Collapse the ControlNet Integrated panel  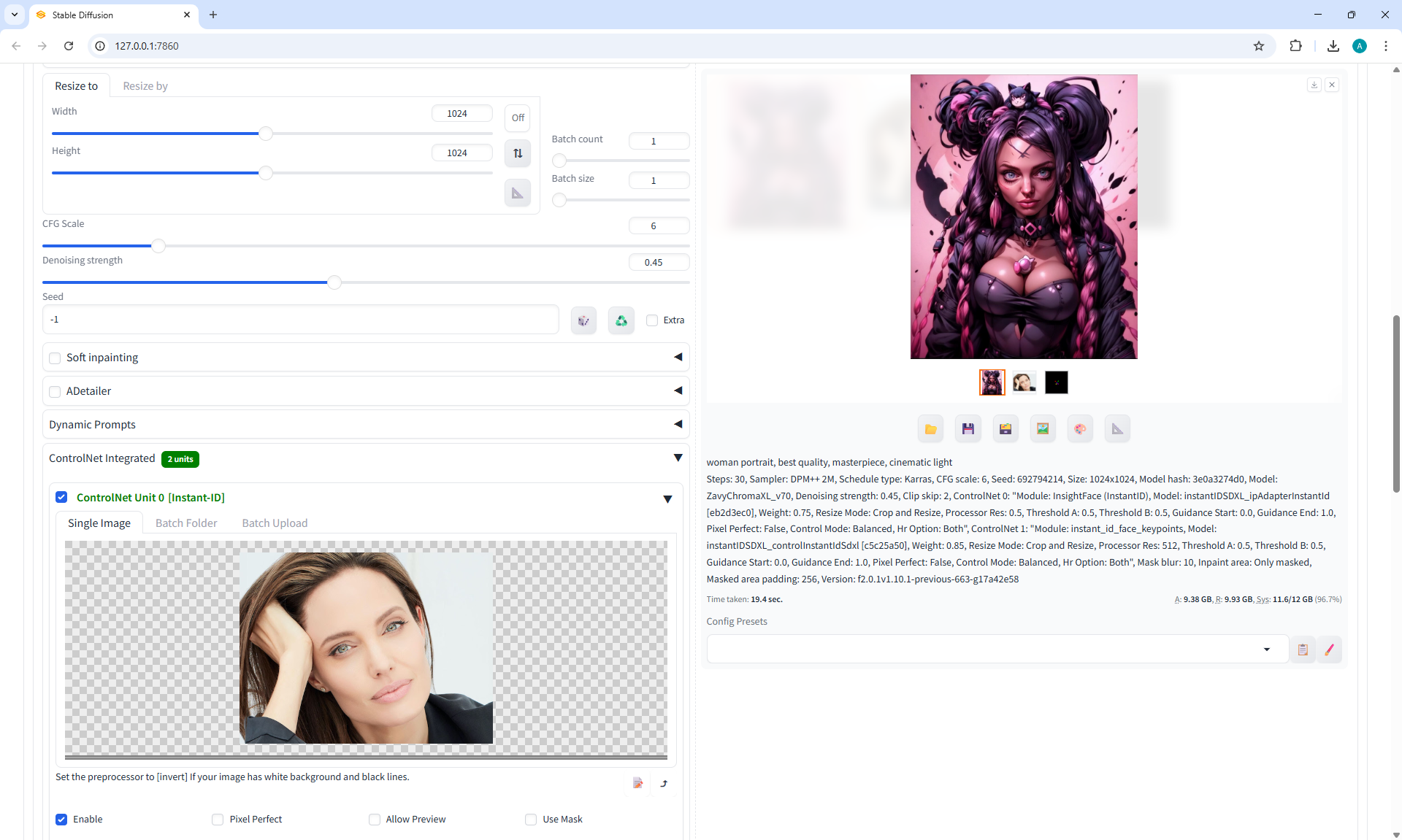pyautogui.click(x=678, y=458)
